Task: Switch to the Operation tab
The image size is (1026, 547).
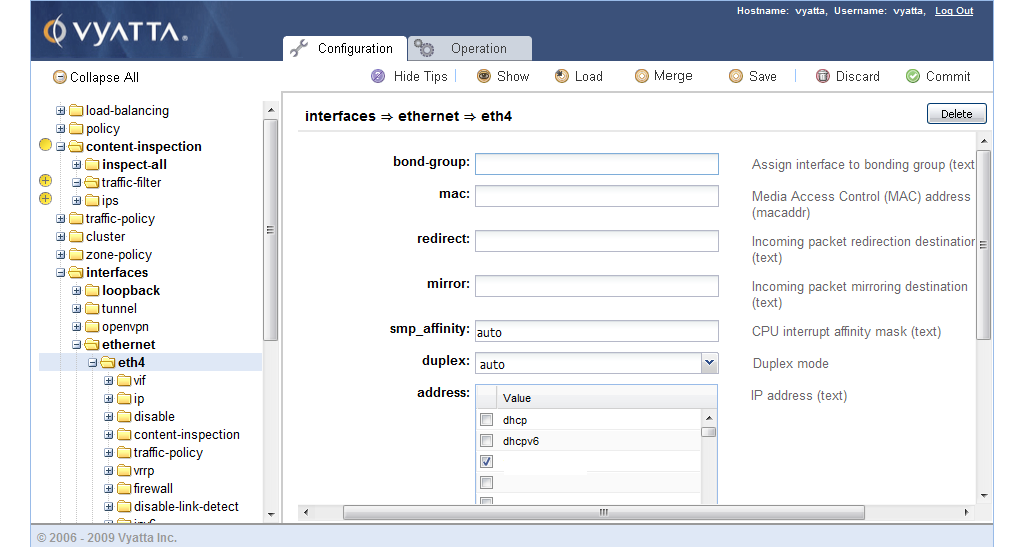Action: (x=470, y=48)
